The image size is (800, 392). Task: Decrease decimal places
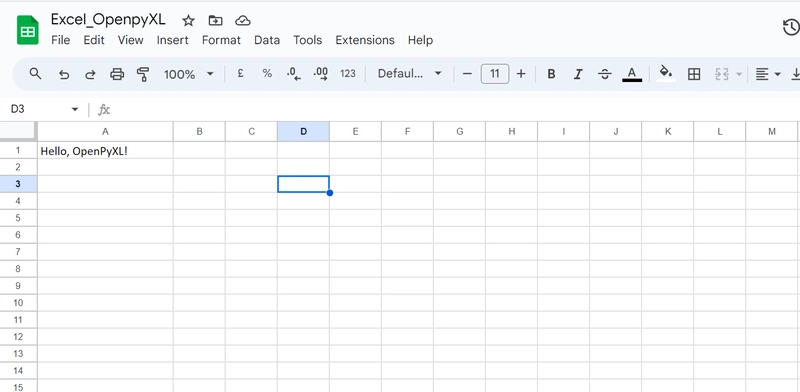[294, 74]
